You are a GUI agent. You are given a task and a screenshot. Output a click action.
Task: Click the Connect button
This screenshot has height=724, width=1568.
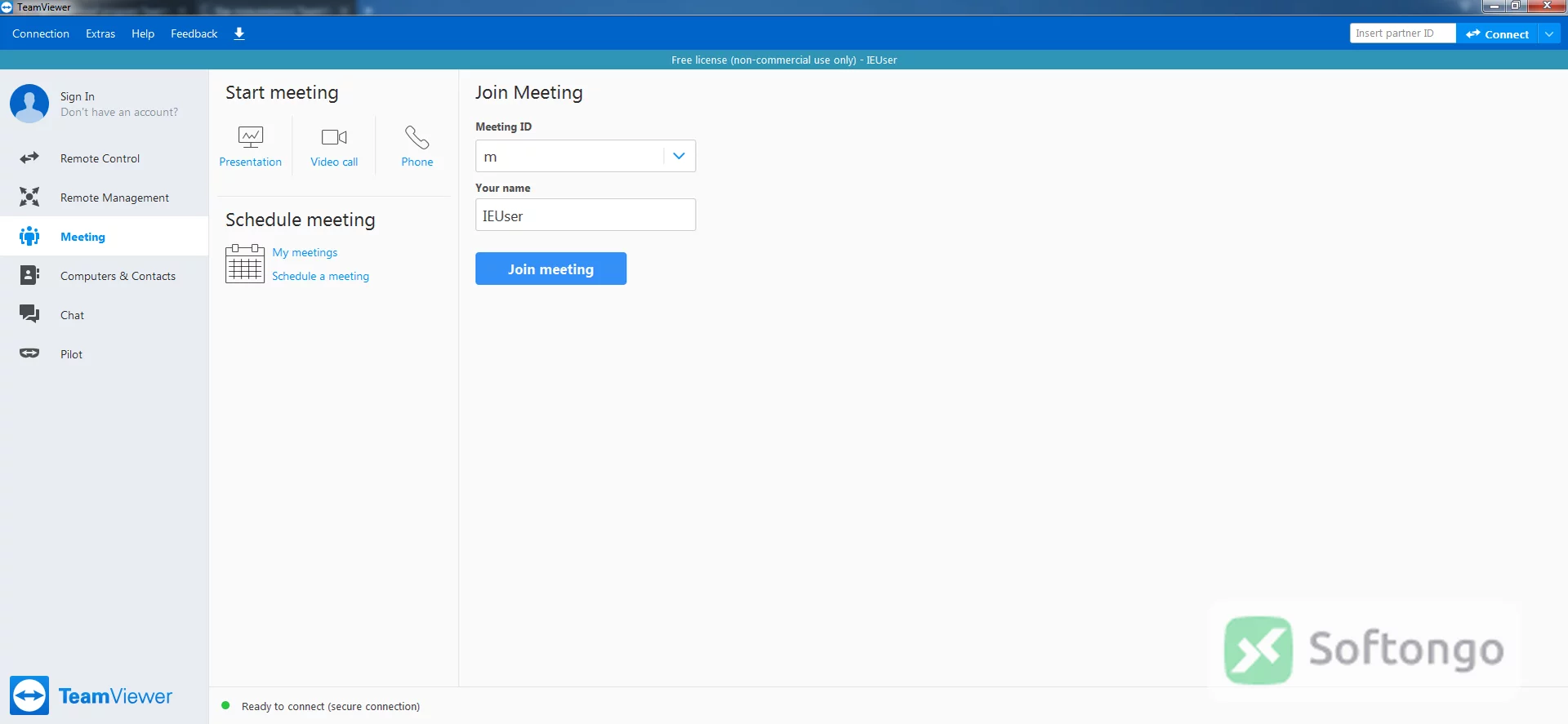(1497, 33)
